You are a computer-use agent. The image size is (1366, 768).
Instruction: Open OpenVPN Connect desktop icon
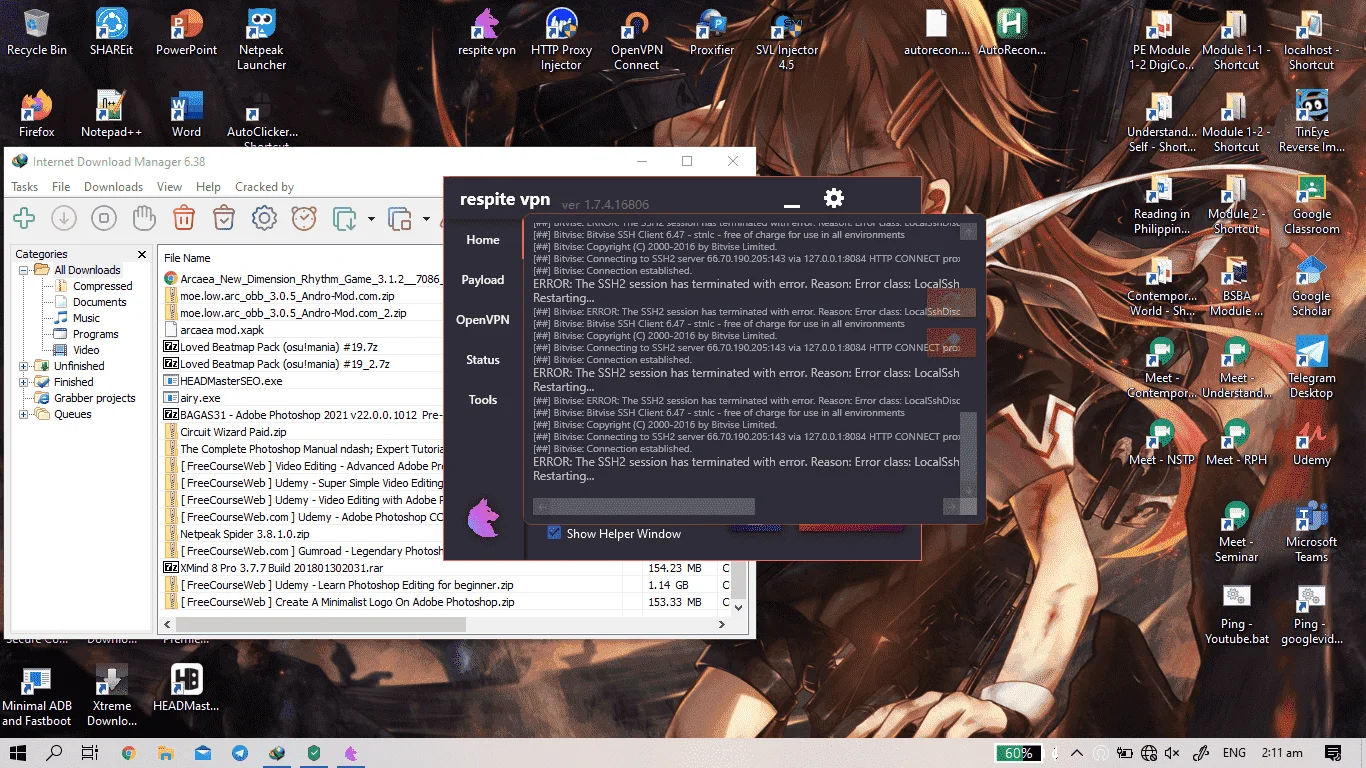636,40
